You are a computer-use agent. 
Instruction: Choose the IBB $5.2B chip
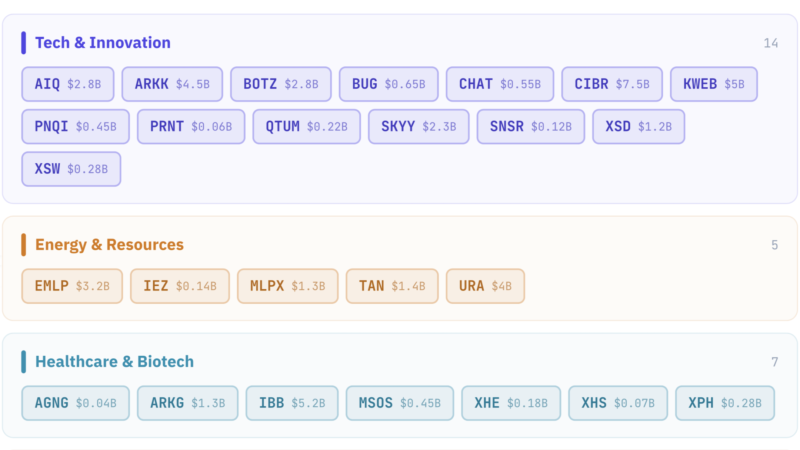coord(292,403)
